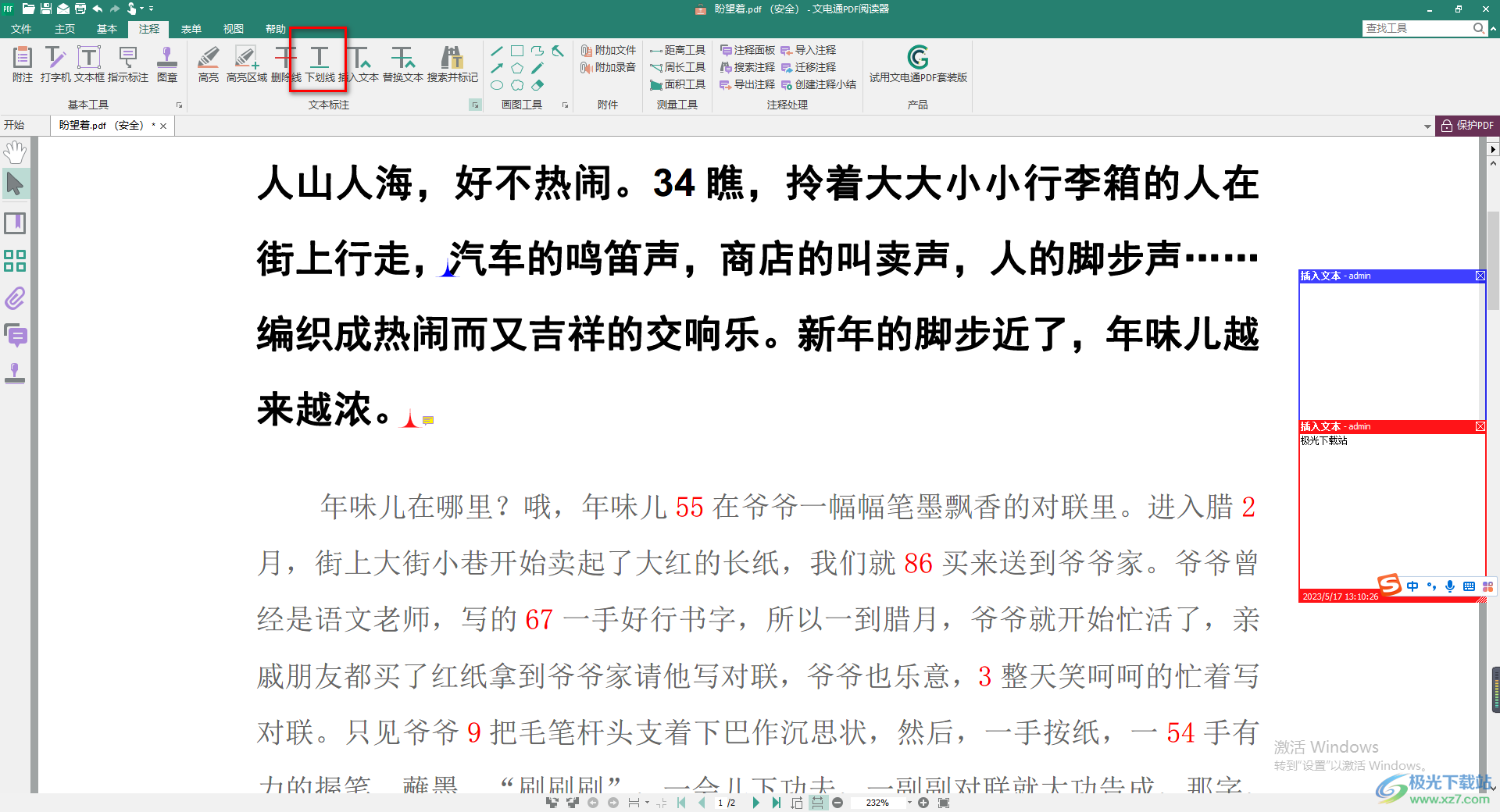Switch to the 视图 ribbon tab
1500x812 pixels.
click(234, 29)
